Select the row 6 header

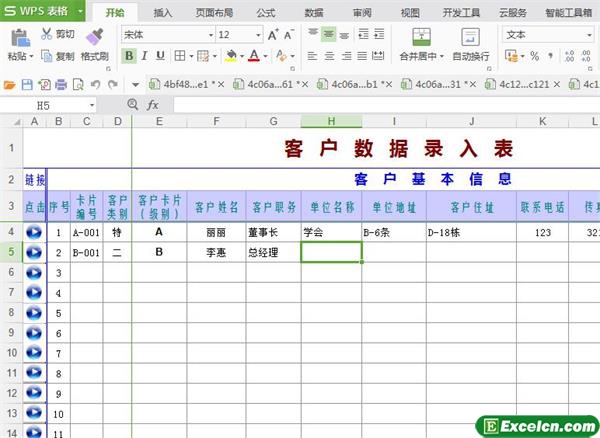(11, 272)
